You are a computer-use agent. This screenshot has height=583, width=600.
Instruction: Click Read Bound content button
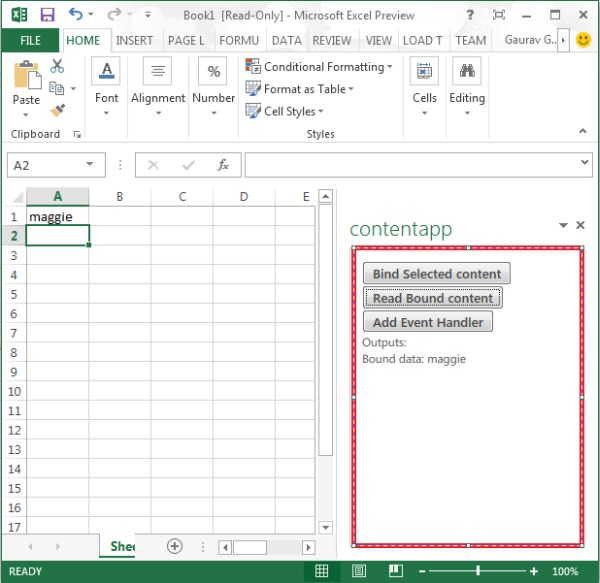point(433,298)
